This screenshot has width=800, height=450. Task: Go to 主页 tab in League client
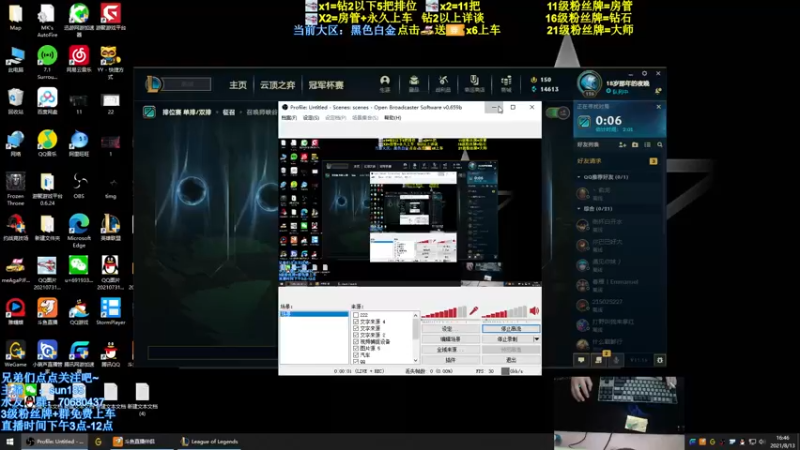238,85
